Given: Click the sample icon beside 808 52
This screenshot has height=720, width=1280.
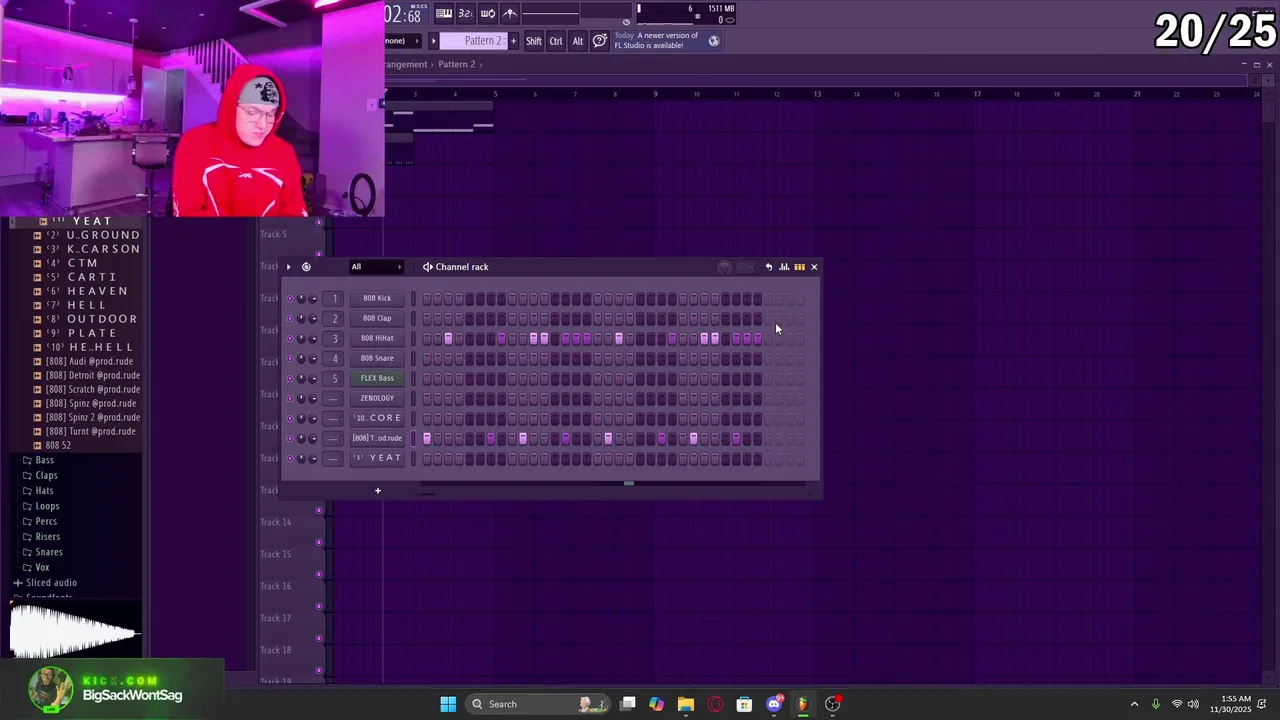Looking at the screenshot, I should pos(37,445).
